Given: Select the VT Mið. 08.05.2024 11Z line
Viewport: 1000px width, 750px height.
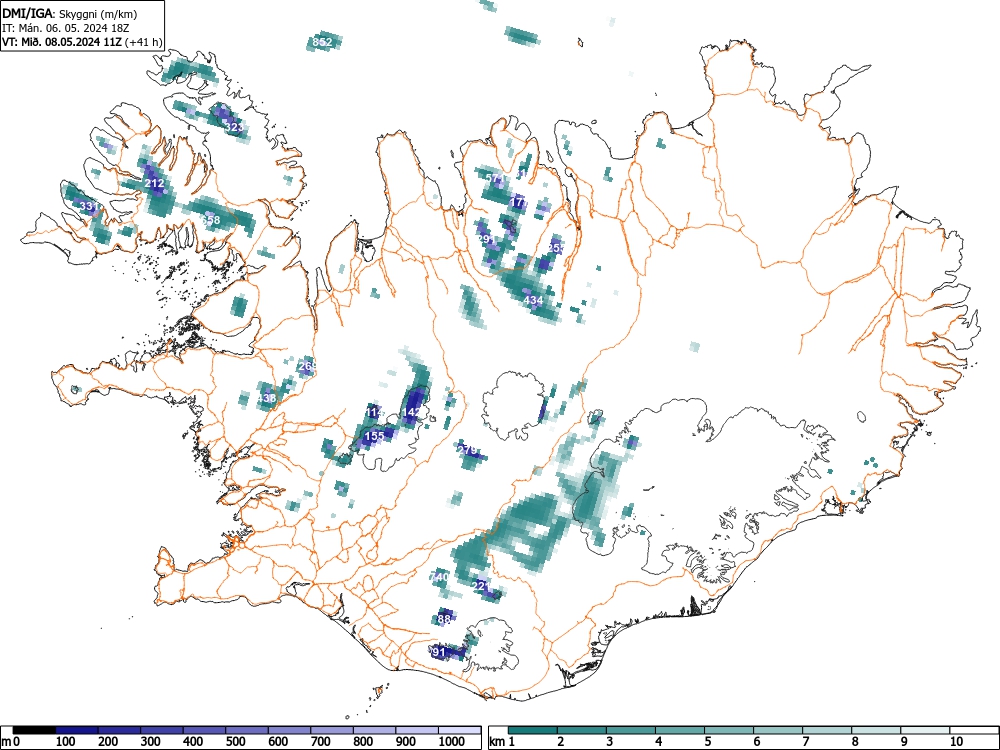Looking at the screenshot, I should [x=82, y=43].
